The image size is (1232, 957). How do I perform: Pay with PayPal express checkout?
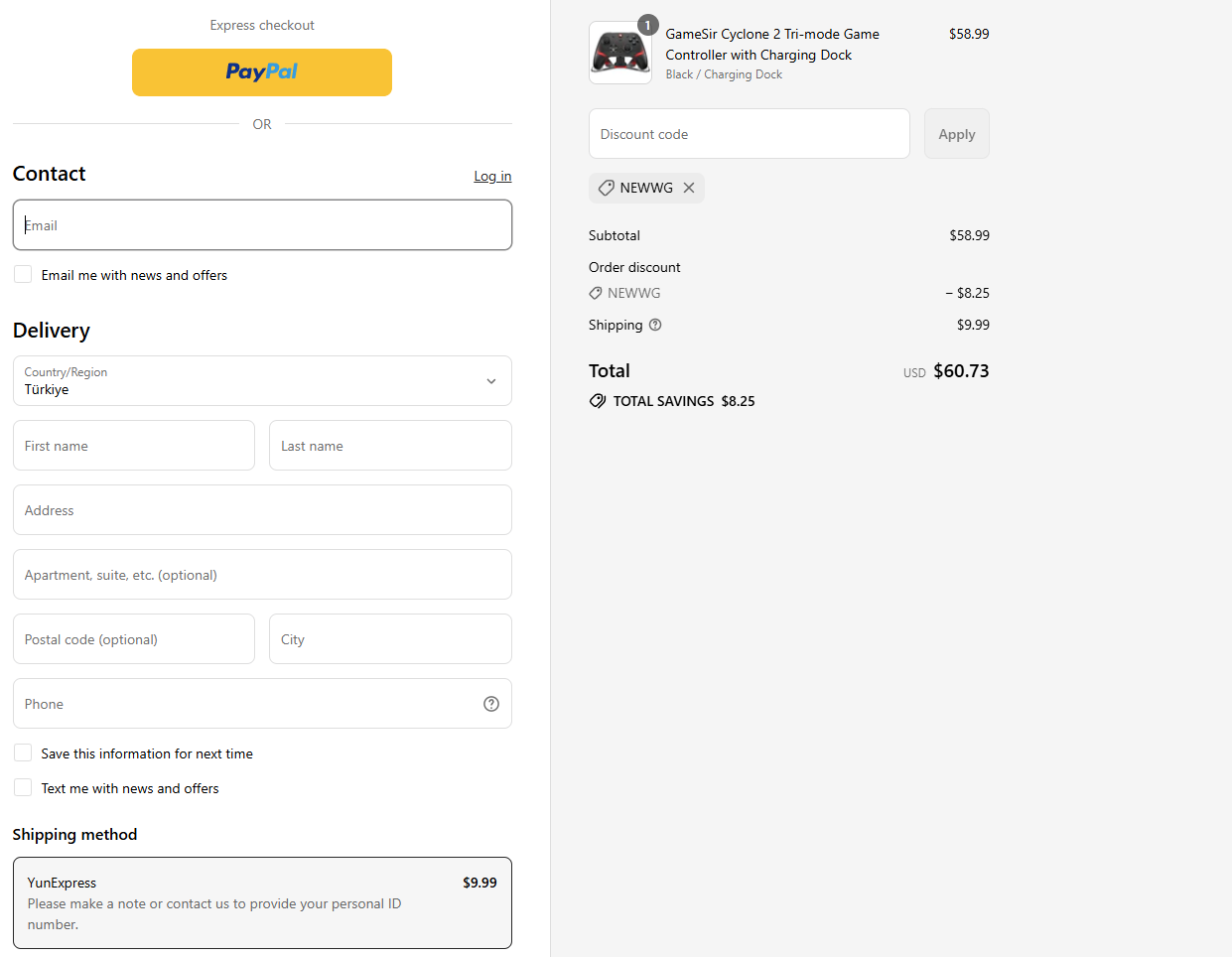(x=262, y=72)
